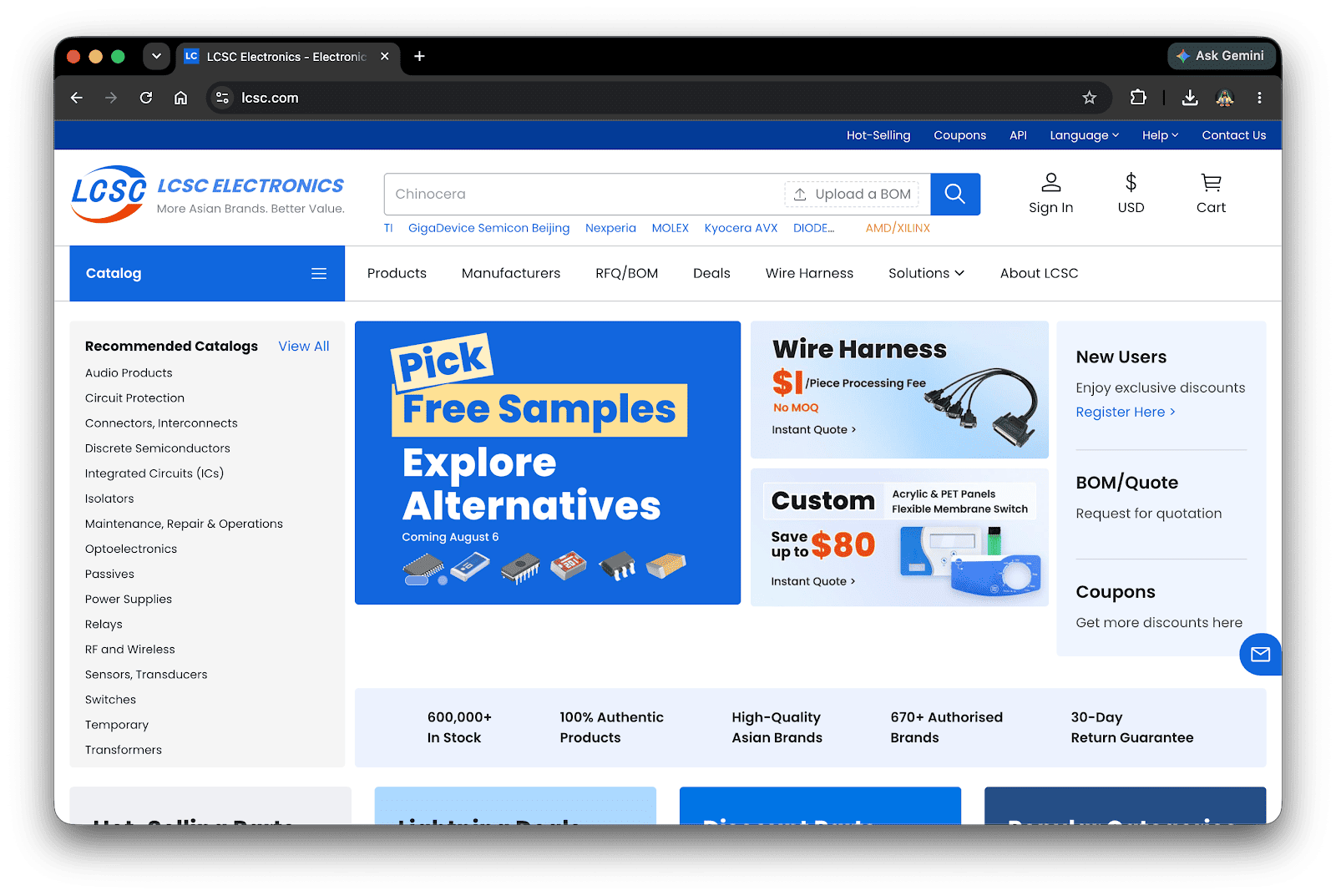Screen dimensions: 1336x896
Task: Open the browser extensions menu
Action: click(x=1138, y=98)
